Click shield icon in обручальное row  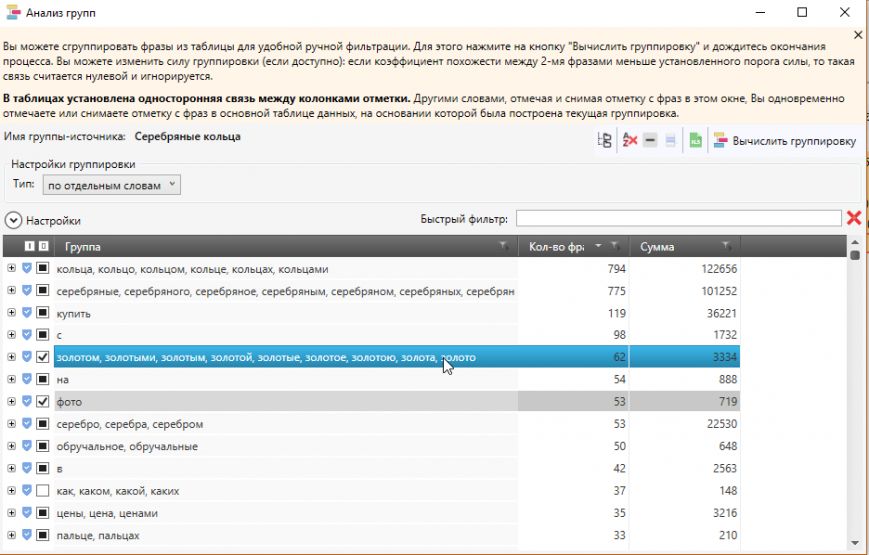[x=27, y=446]
